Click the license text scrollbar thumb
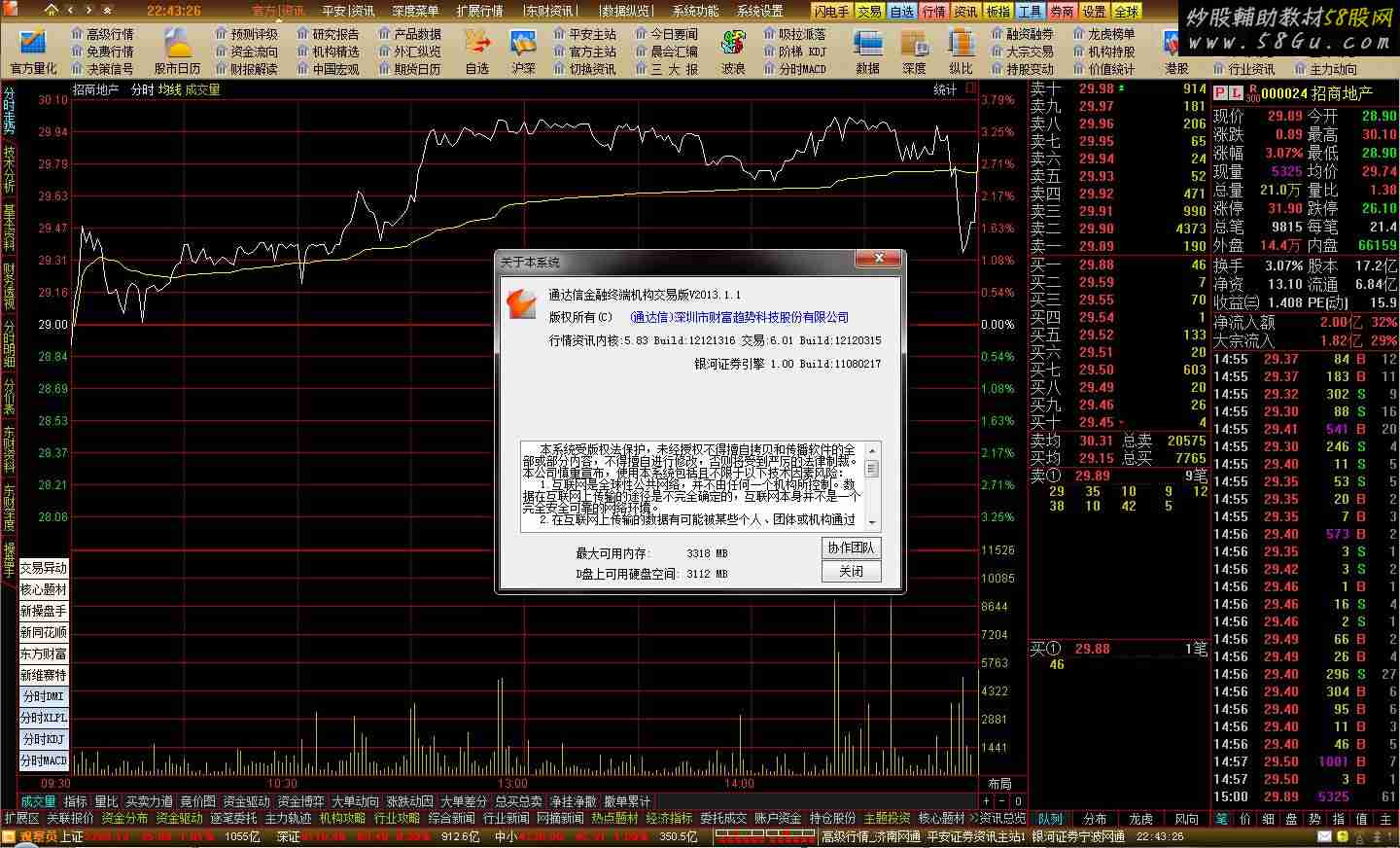This screenshot has height=848, width=1400. 872,469
